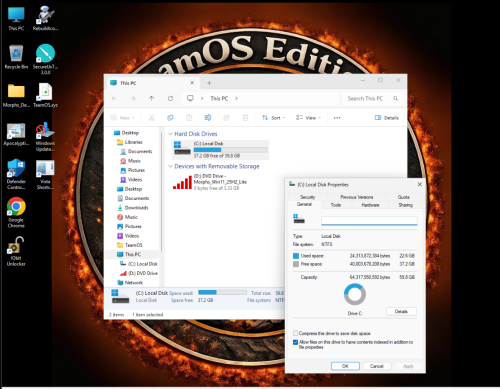The image size is (500, 389).
Task: Collapse the Hard Disk Drives group
Action: pyautogui.click(x=171, y=134)
